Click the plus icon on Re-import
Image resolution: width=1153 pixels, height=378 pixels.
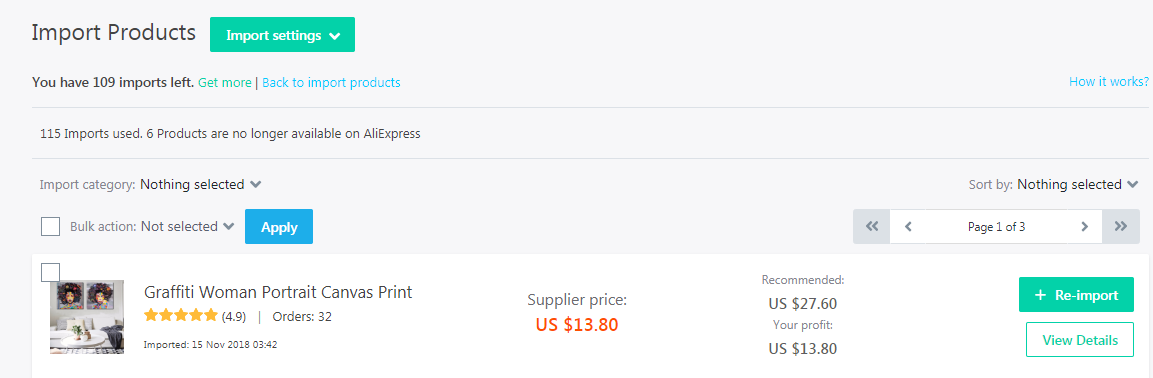point(1040,295)
